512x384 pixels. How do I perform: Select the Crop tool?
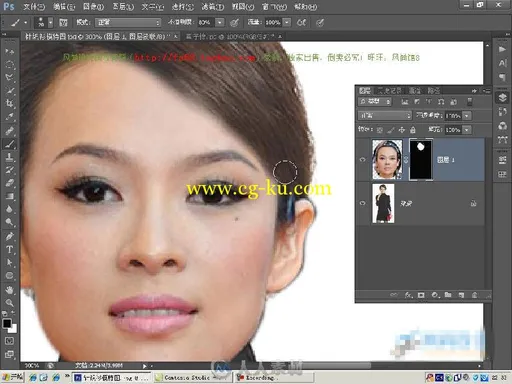click(9, 104)
